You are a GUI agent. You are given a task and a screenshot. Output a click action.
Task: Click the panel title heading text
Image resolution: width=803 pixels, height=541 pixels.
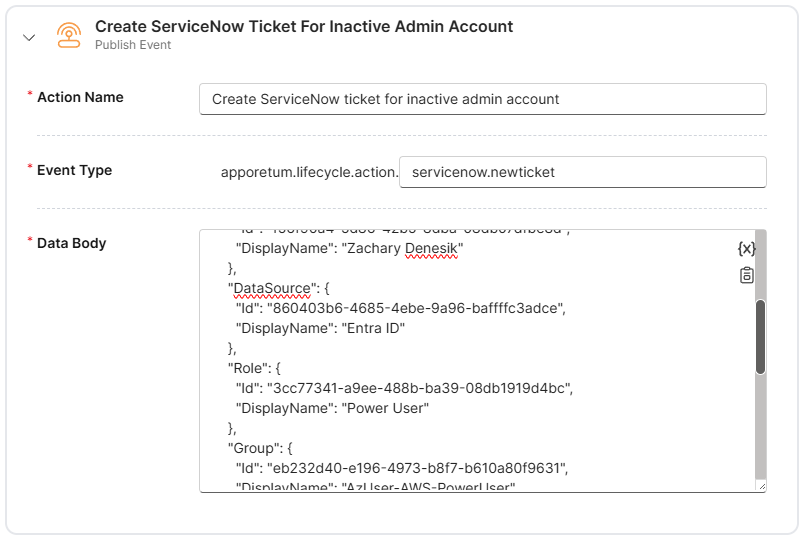point(304,27)
